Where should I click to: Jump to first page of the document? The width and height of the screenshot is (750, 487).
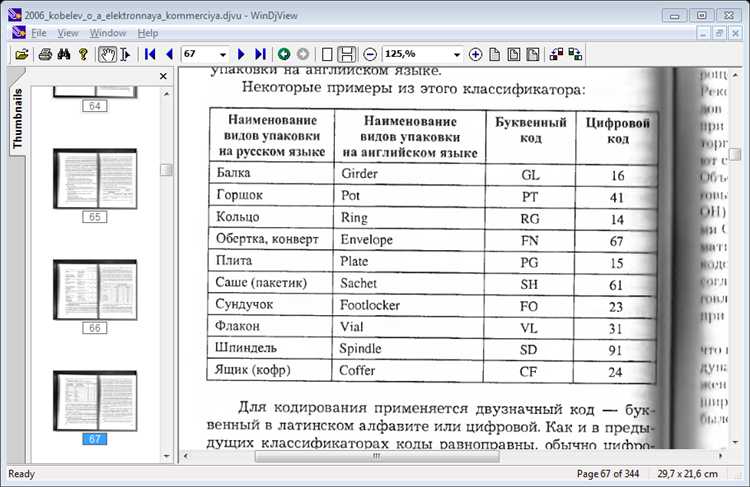[x=150, y=55]
